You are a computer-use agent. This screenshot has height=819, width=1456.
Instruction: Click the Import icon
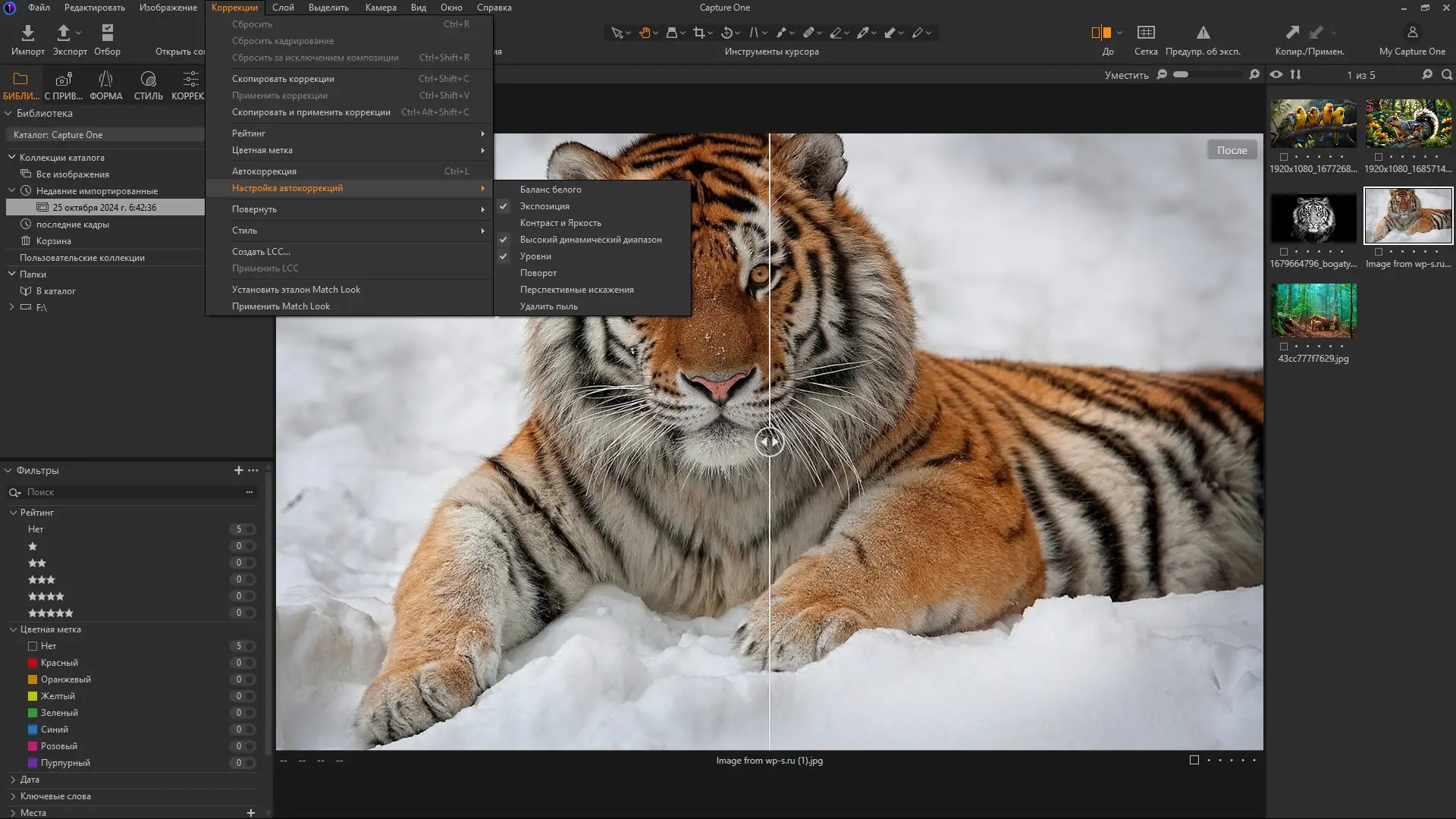click(27, 33)
